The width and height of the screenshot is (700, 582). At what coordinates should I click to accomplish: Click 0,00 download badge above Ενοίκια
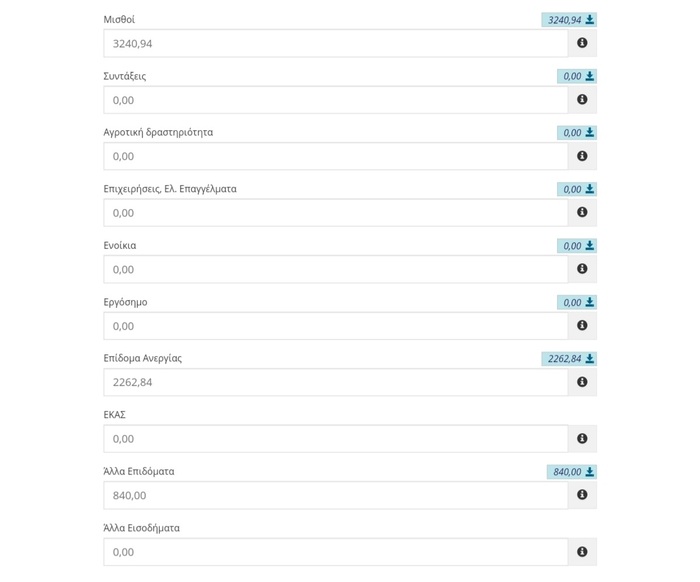tap(577, 246)
